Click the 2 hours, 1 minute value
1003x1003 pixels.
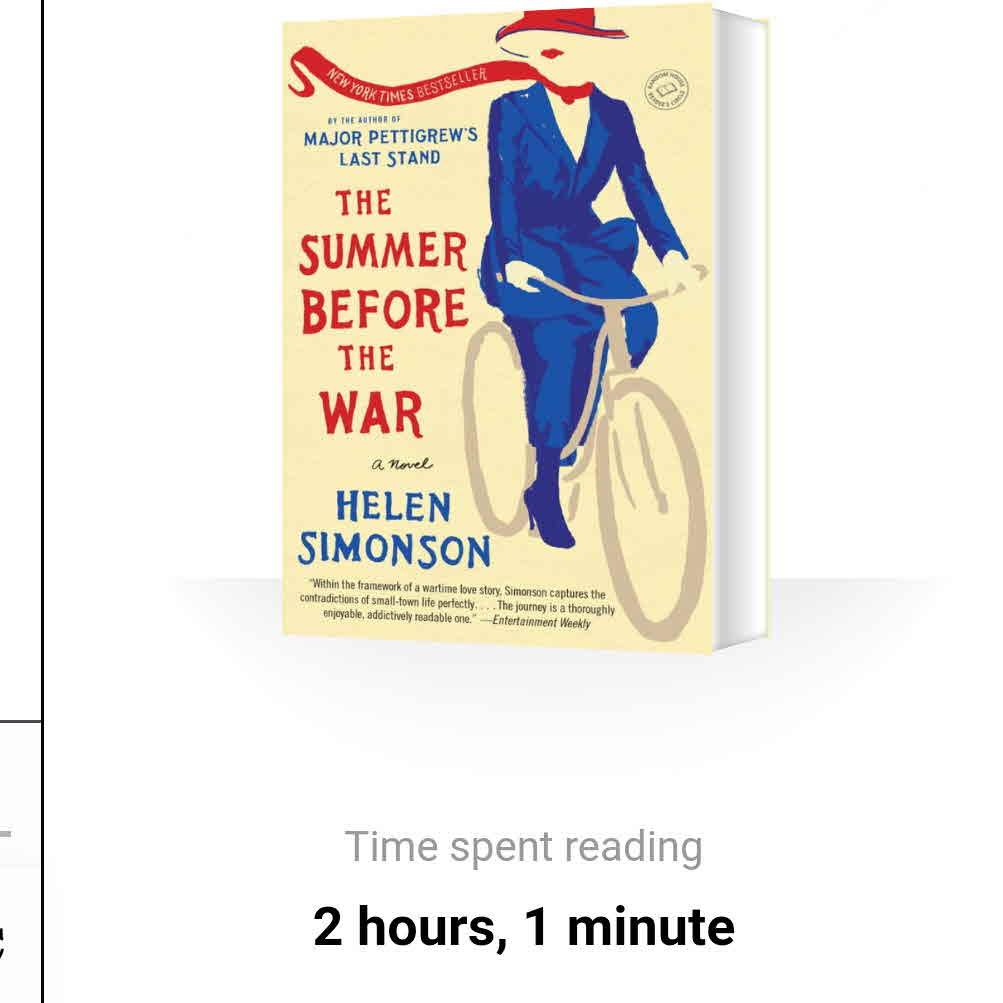[x=523, y=926]
